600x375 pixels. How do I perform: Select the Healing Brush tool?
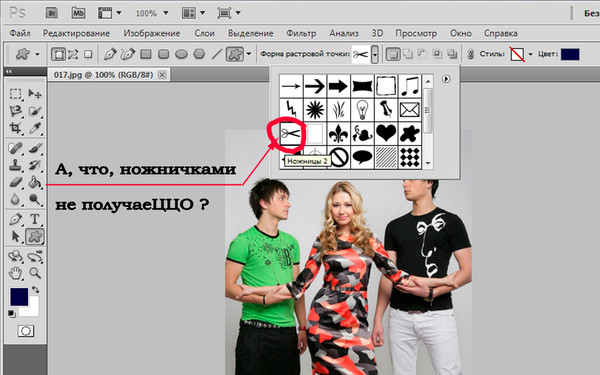15,148
